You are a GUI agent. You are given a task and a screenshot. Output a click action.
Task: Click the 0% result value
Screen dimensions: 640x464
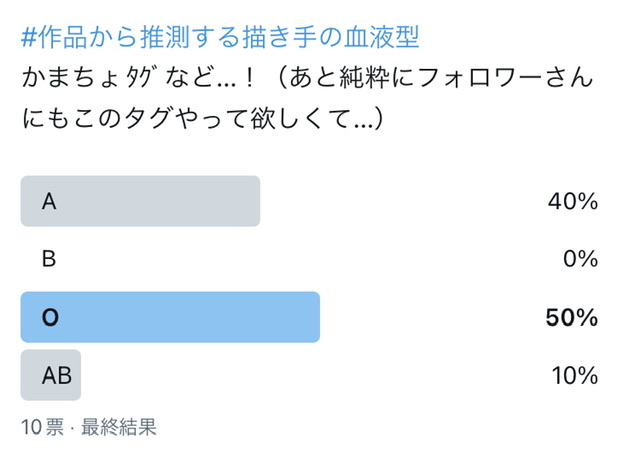click(x=580, y=259)
